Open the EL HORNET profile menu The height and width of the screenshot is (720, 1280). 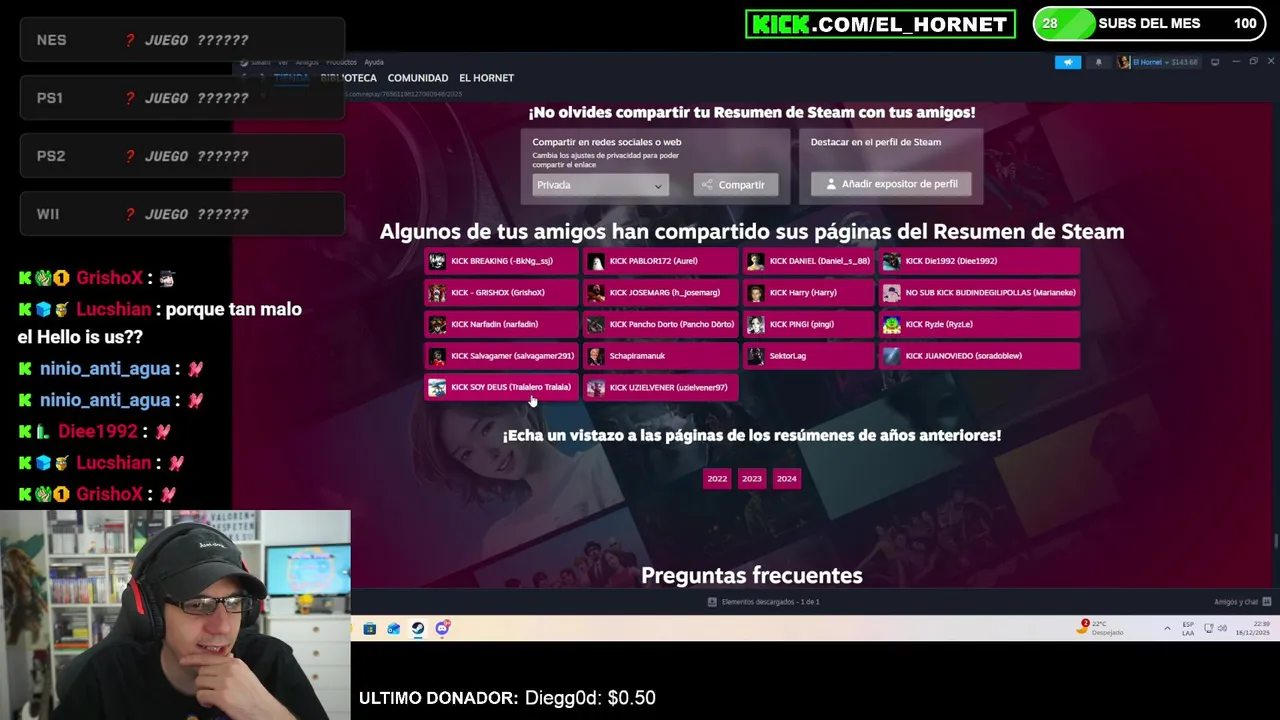pyautogui.click(x=486, y=78)
